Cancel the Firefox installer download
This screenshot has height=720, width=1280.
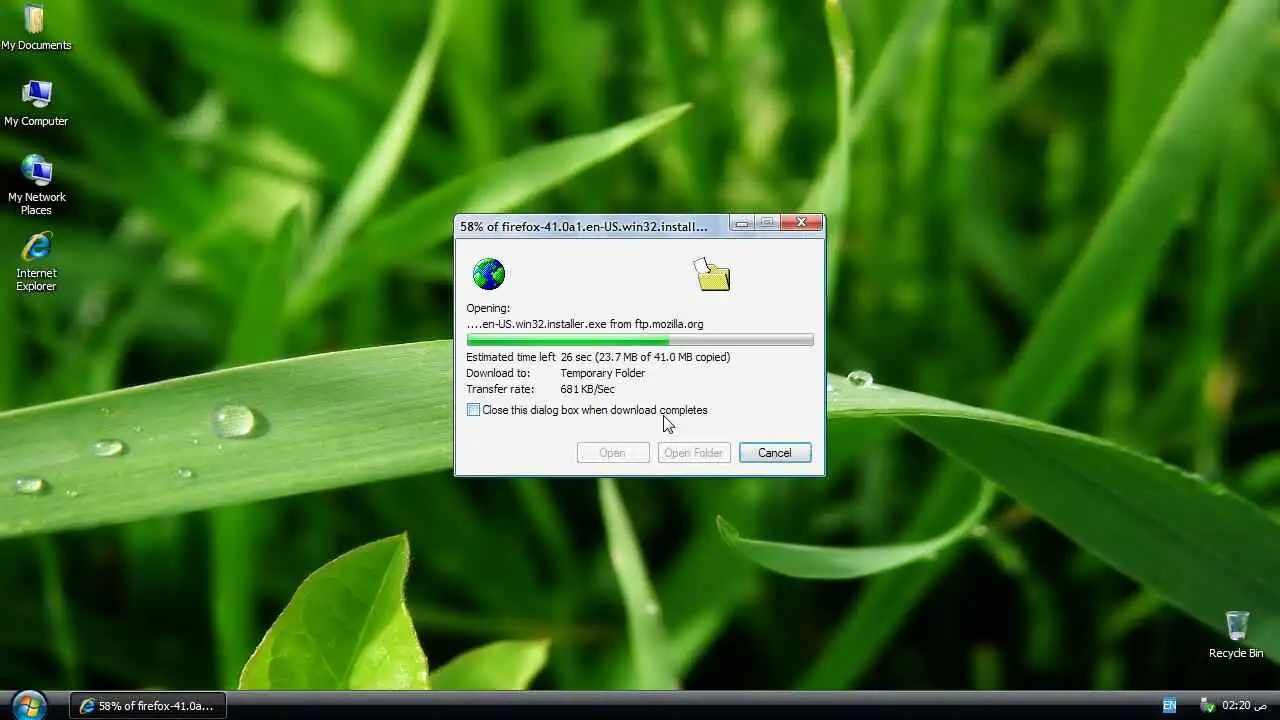point(775,453)
